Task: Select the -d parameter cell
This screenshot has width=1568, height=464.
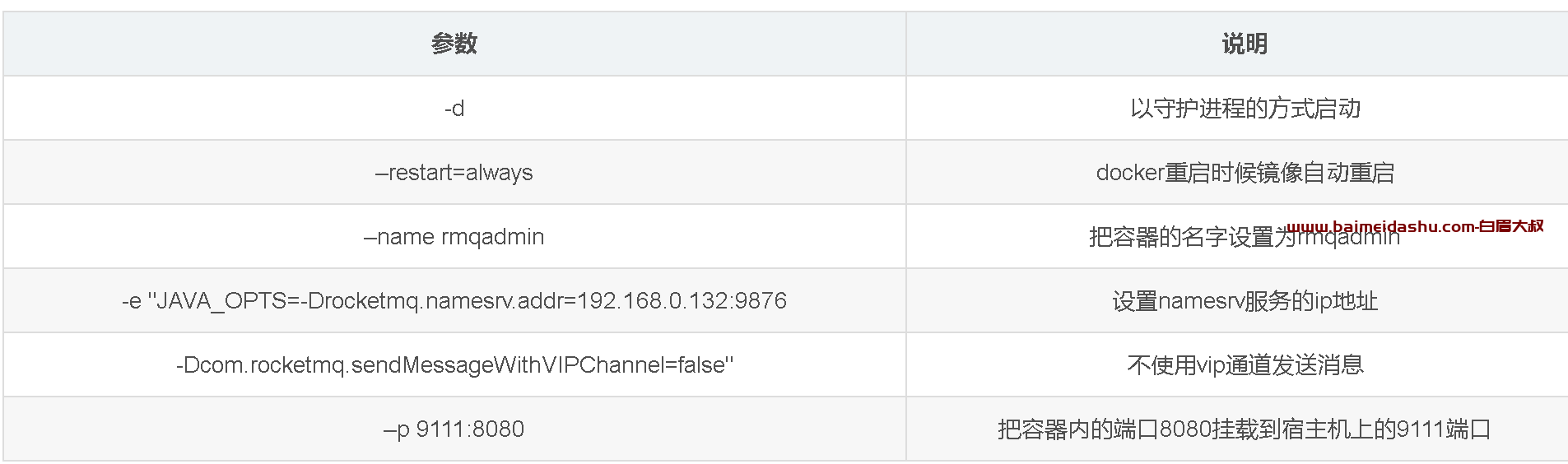Action: pos(454,108)
